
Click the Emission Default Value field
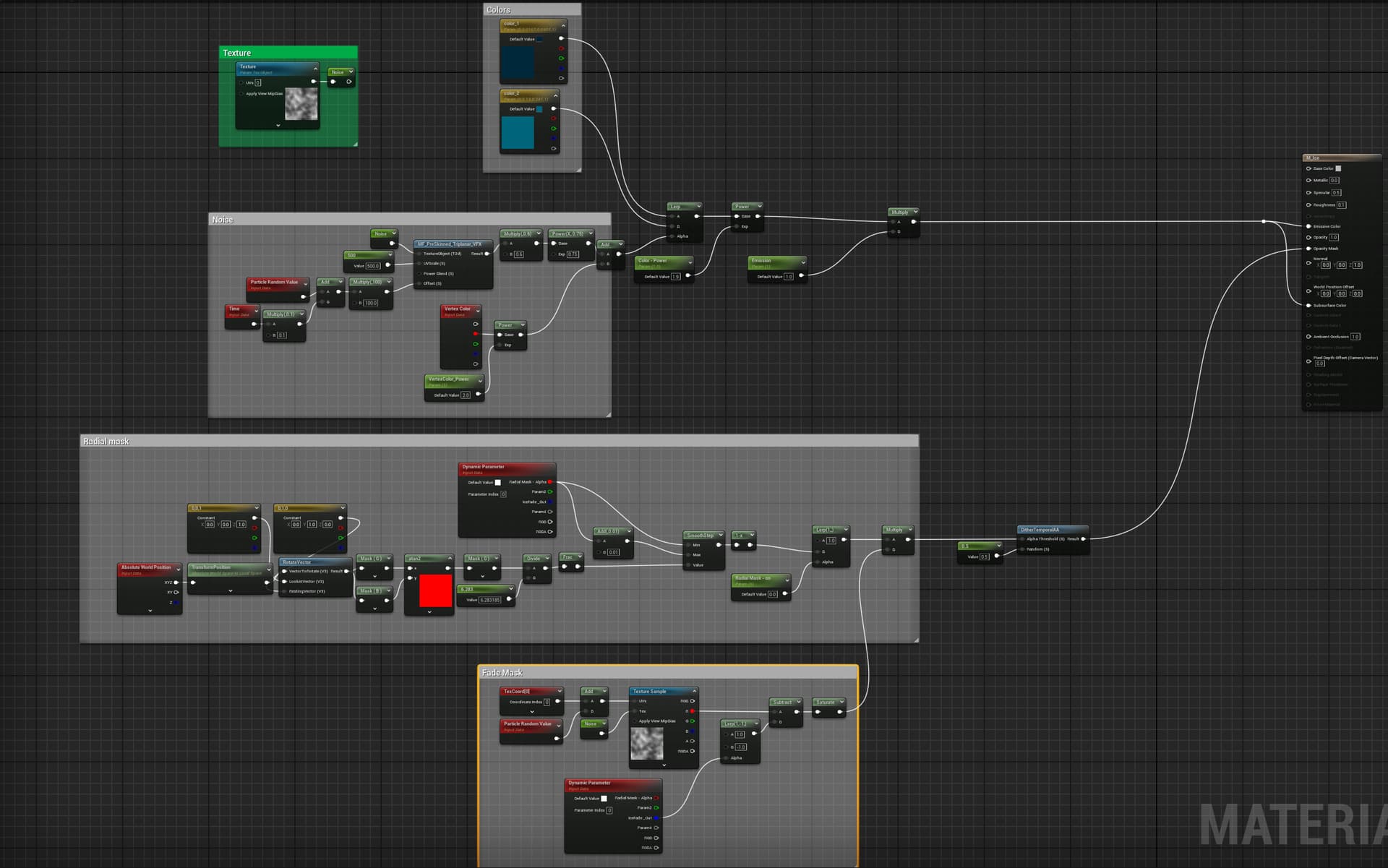789,276
